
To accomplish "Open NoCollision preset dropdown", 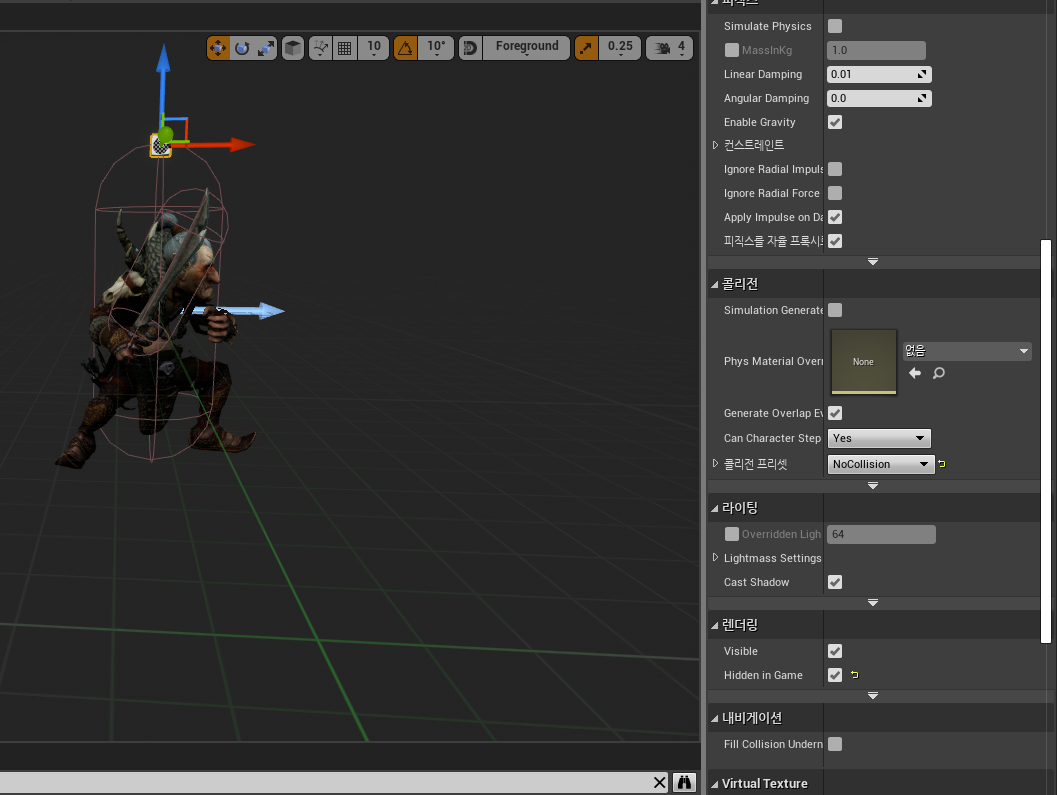I will point(880,464).
